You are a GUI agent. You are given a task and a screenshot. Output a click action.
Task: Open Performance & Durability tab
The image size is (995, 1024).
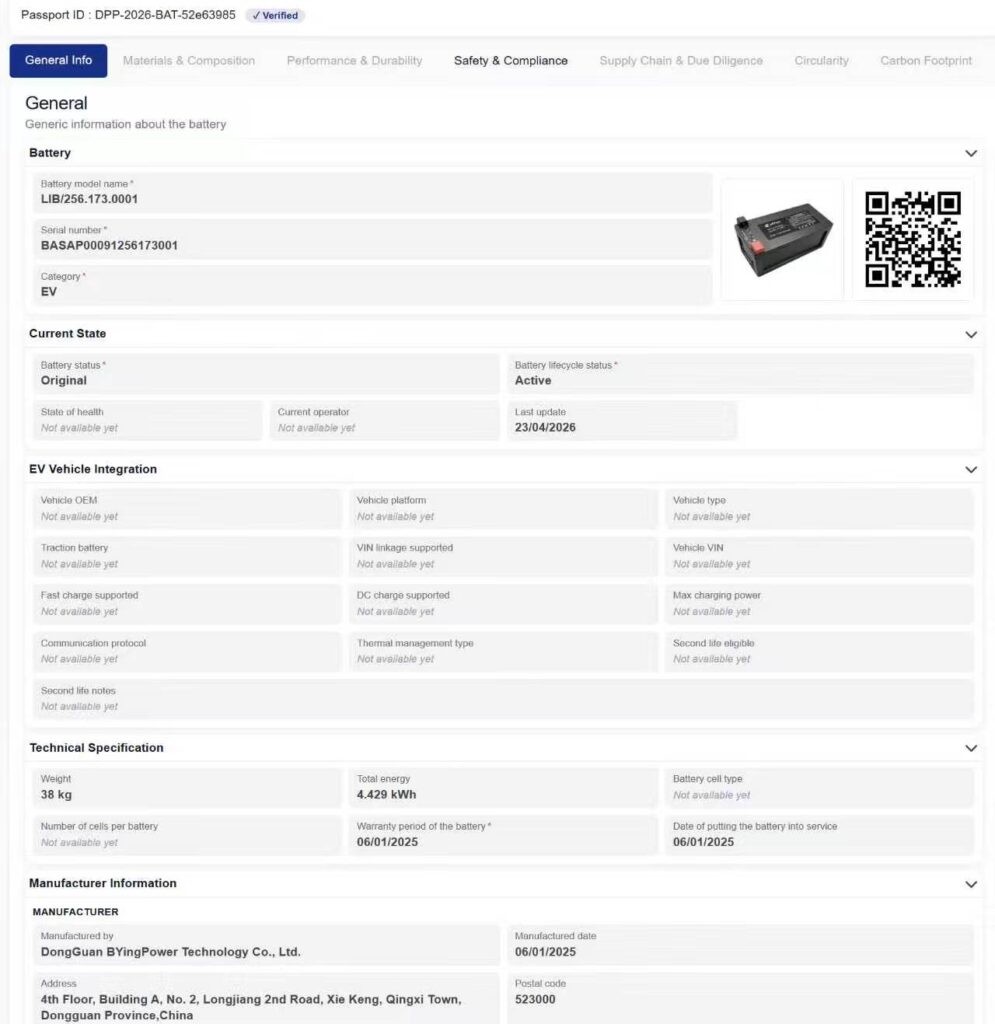pos(355,61)
